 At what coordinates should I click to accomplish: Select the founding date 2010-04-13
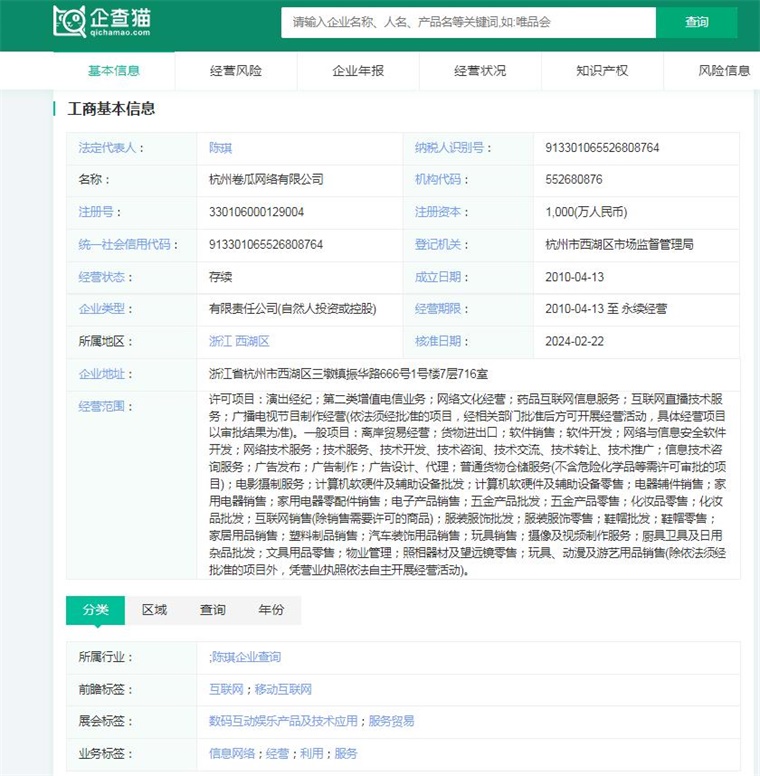[574, 277]
